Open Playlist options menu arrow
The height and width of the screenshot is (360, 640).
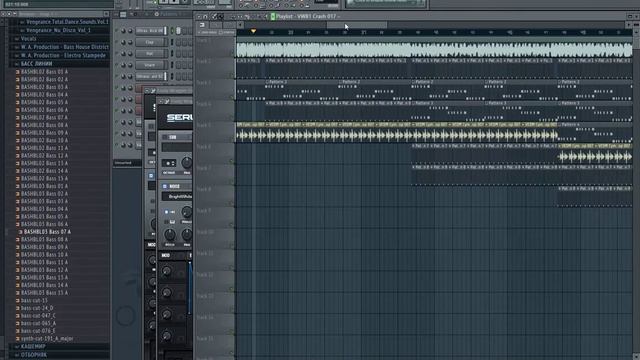click(x=199, y=17)
